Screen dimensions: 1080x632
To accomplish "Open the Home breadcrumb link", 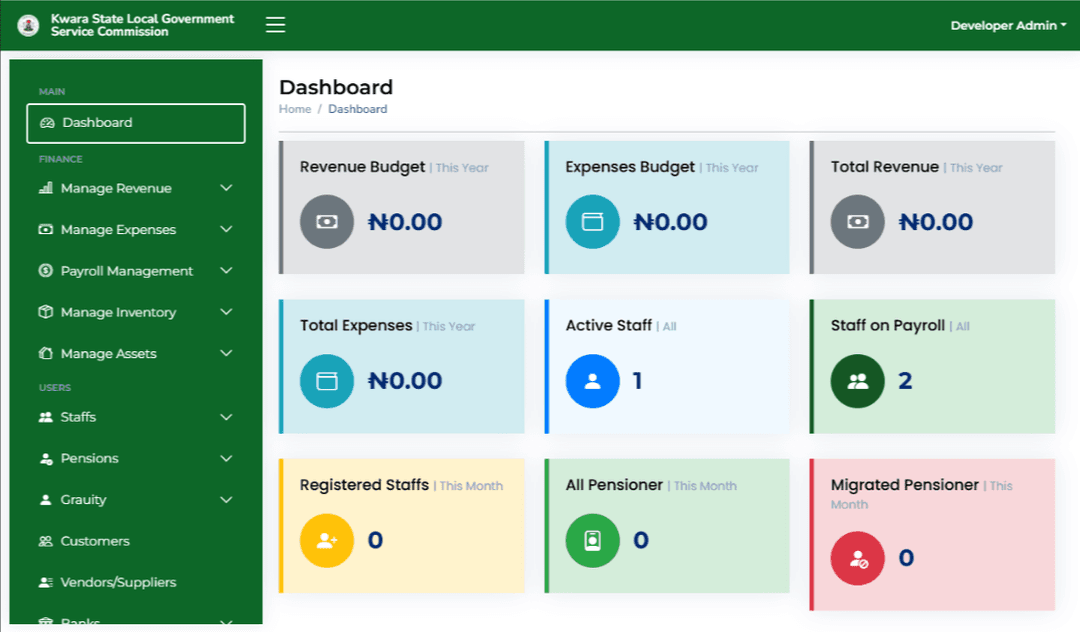I will [294, 109].
